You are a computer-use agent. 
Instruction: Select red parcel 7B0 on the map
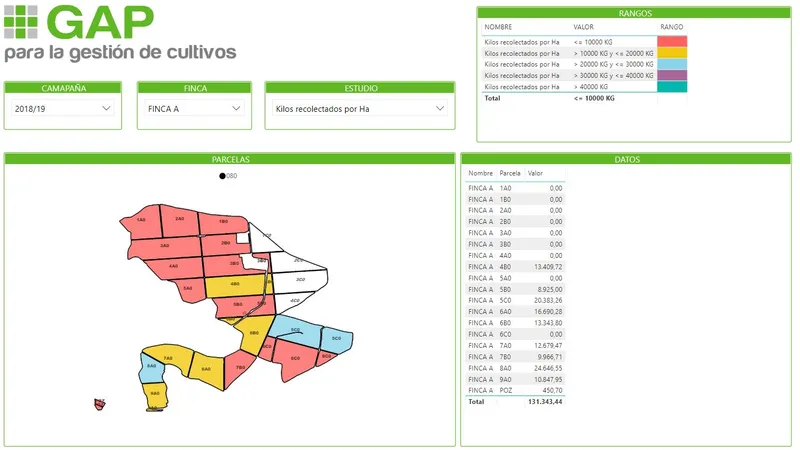click(x=240, y=367)
